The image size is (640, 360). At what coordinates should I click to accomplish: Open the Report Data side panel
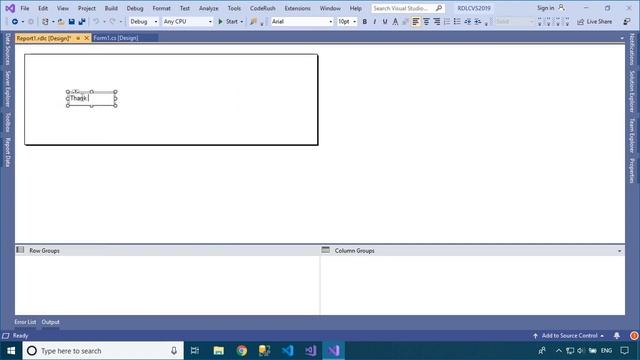coord(7,152)
